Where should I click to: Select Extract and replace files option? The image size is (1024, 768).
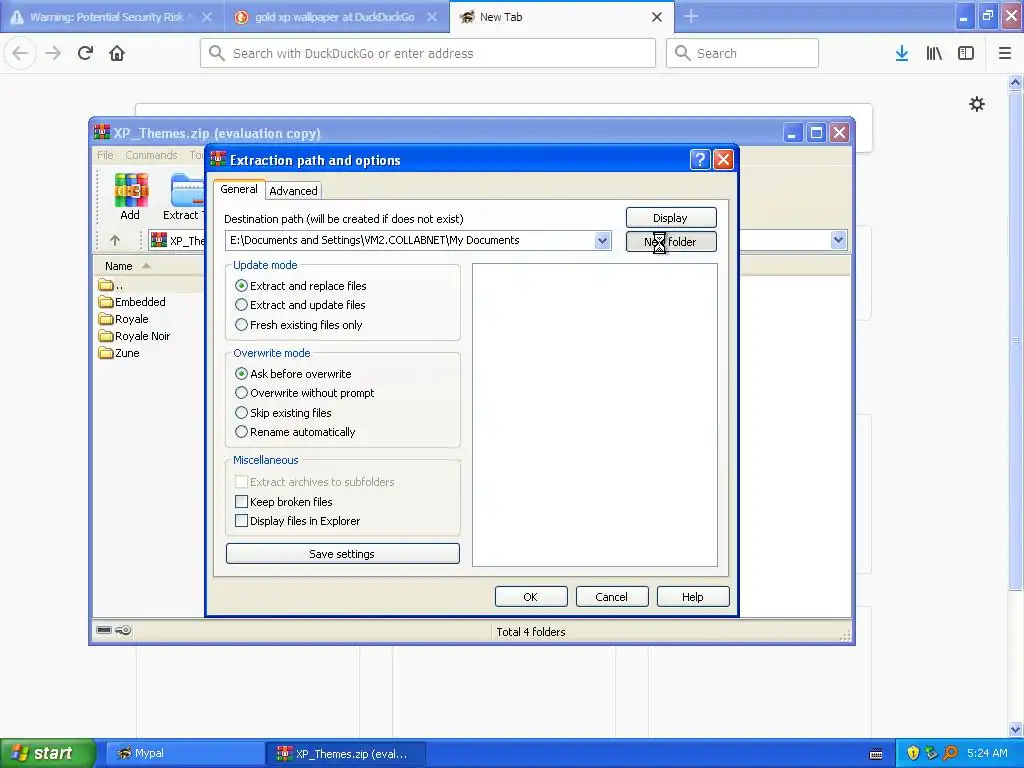[300, 285]
